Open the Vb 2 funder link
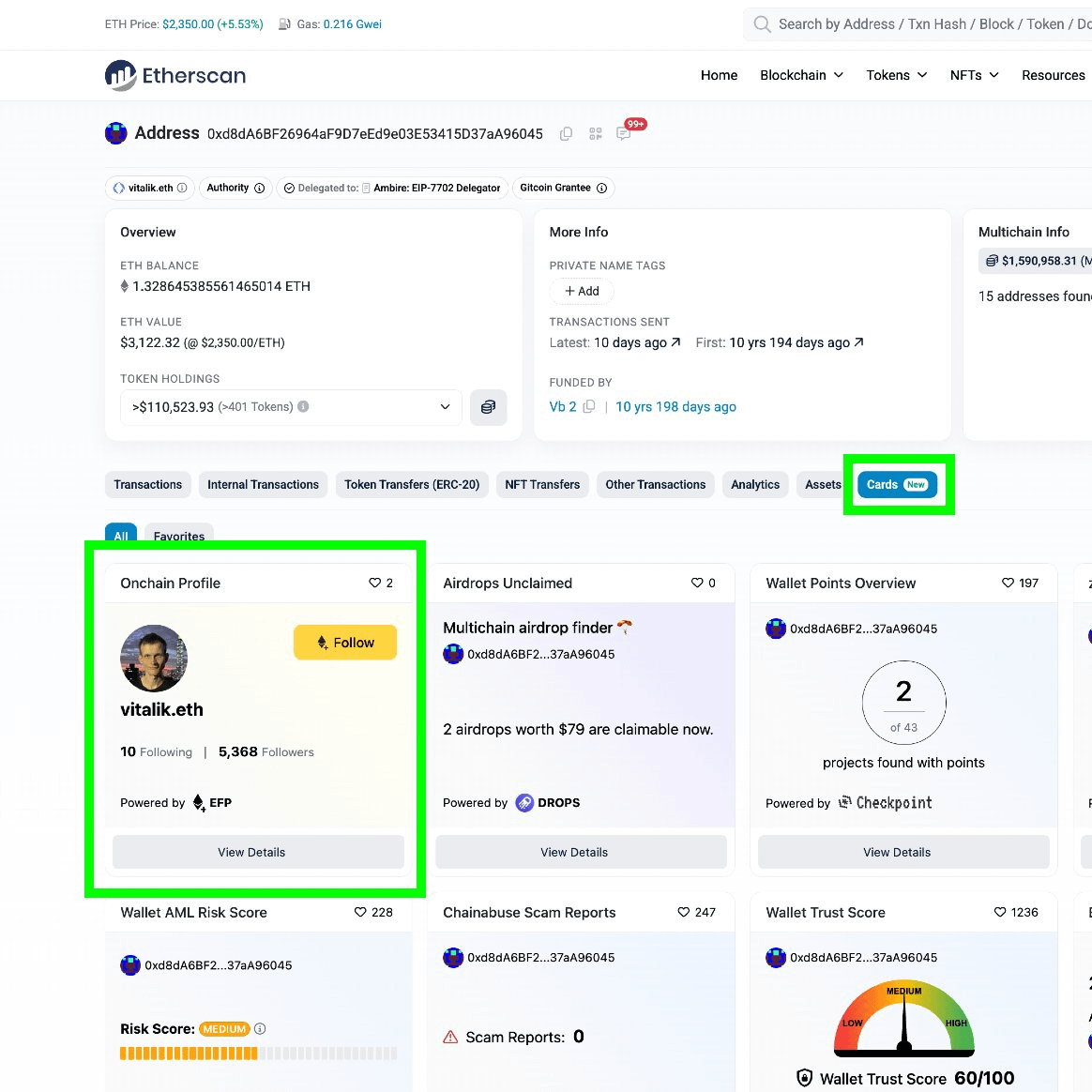 pyautogui.click(x=563, y=407)
